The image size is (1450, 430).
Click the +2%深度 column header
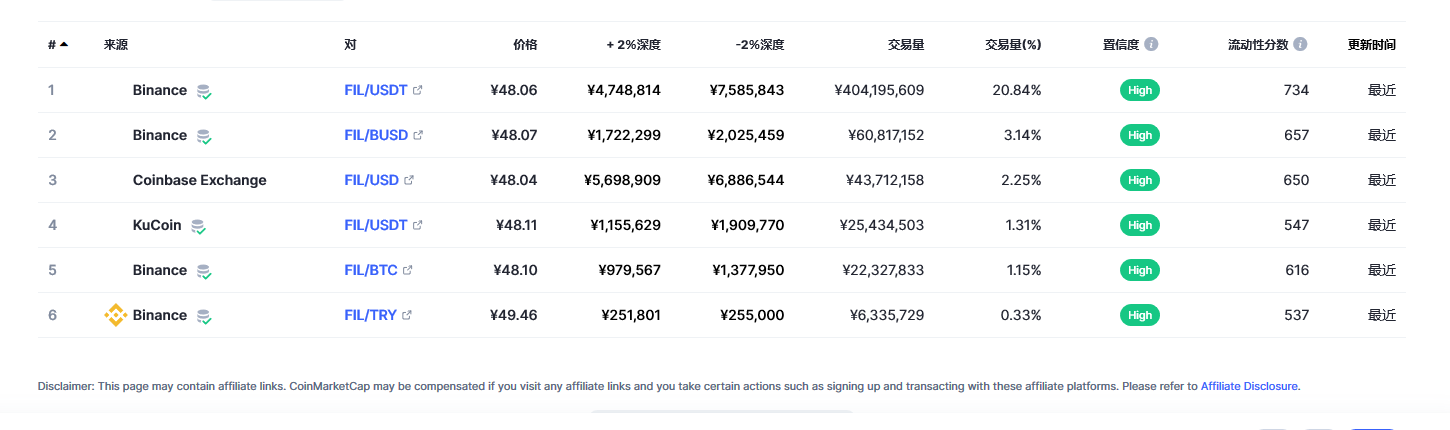click(x=633, y=45)
